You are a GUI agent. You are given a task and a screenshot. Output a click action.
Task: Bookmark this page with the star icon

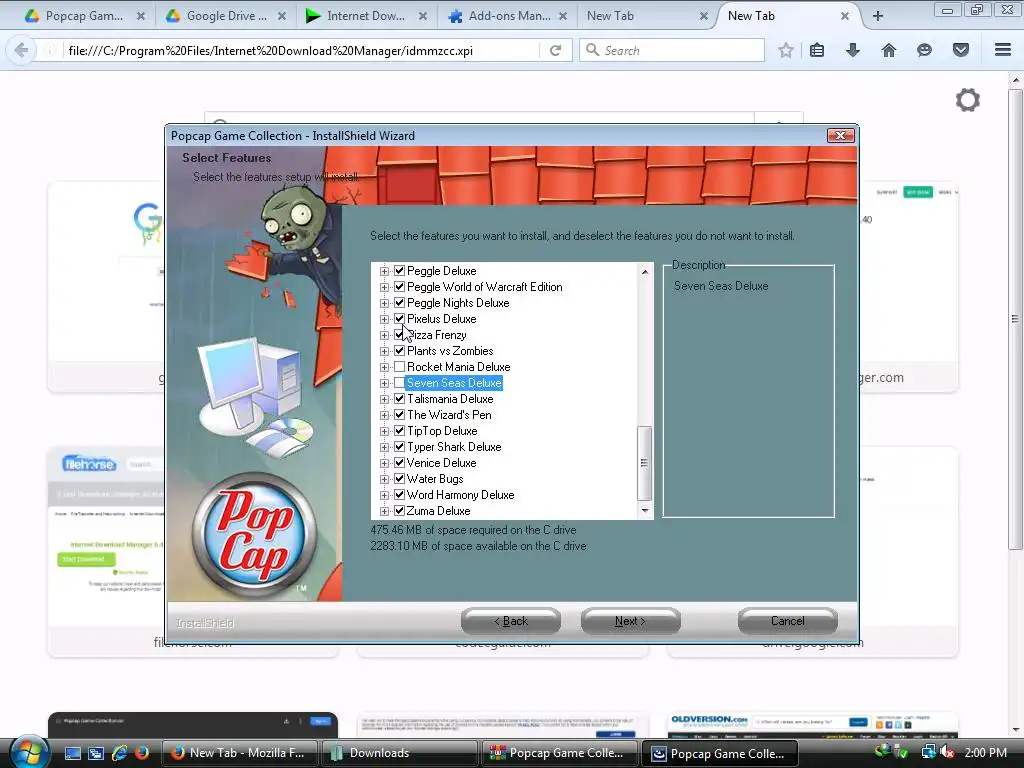(x=786, y=50)
